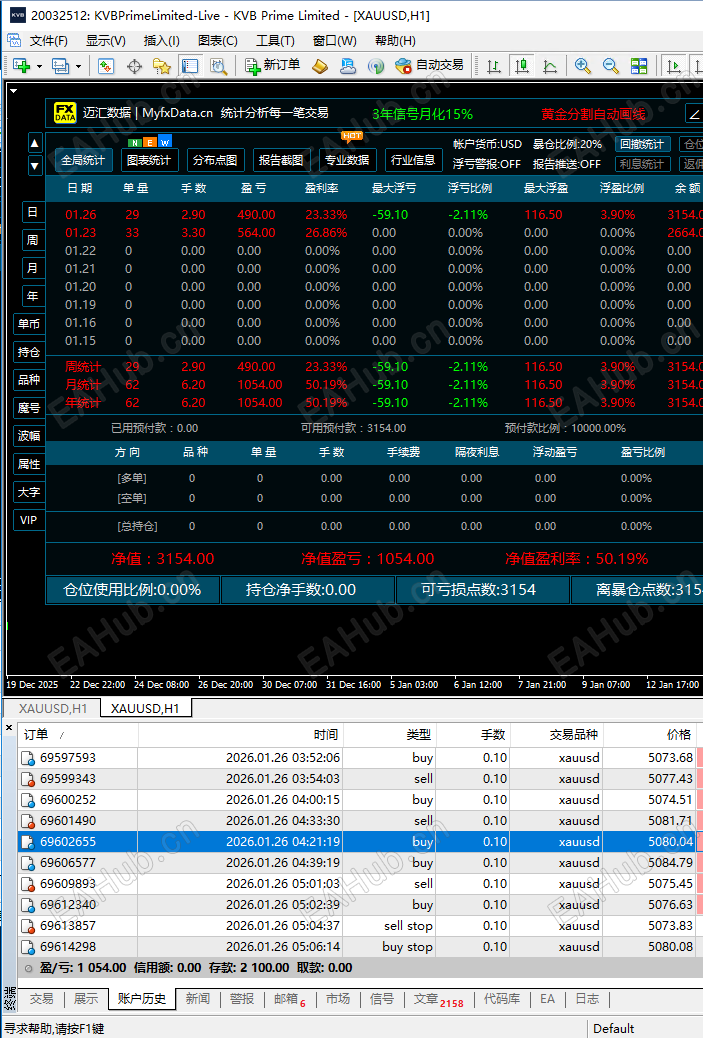Viewport: 703px width, 1038px height.
Task: Open the 显示(V) menu
Action: pyautogui.click(x=105, y=40)
